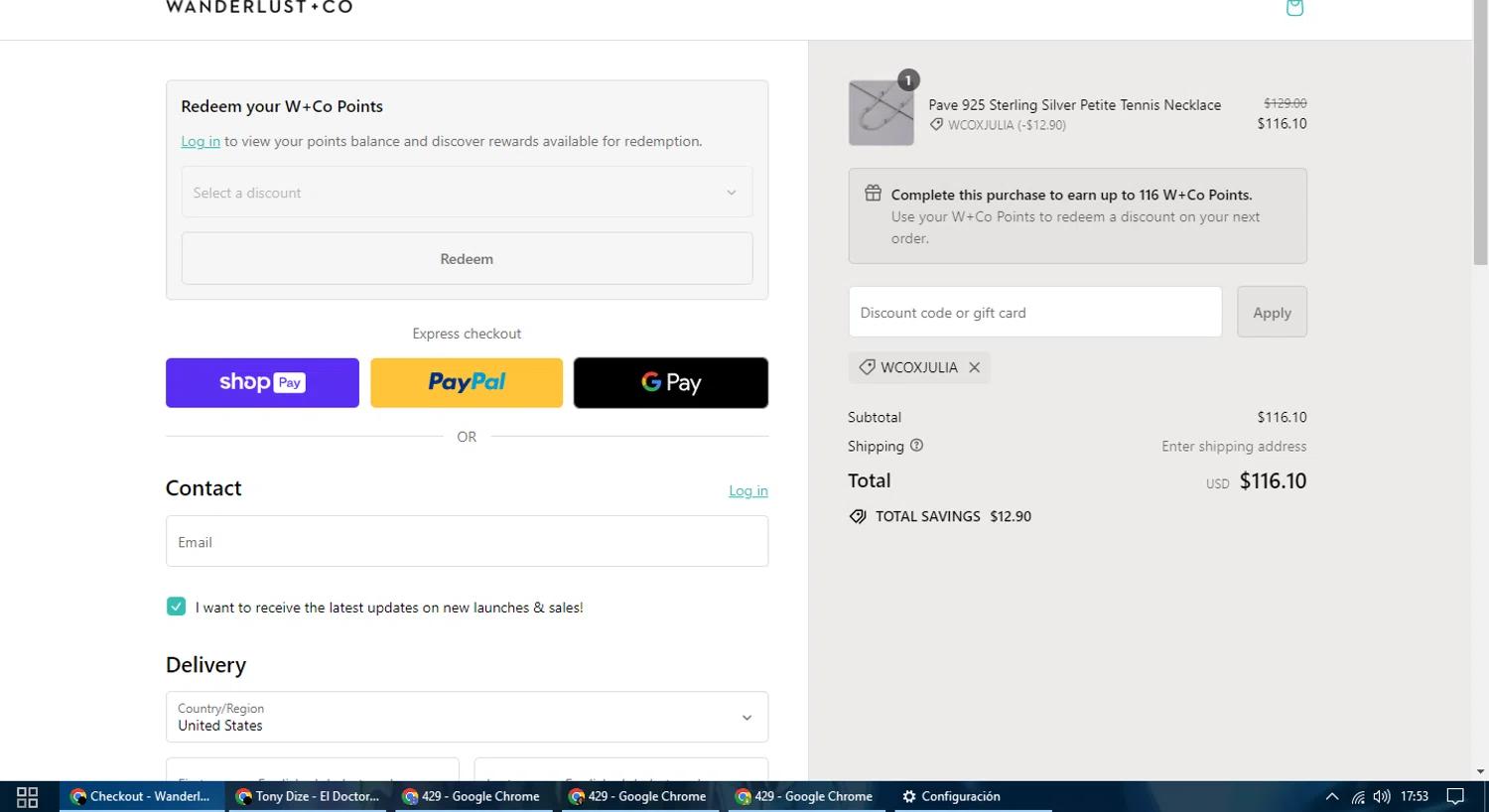Click the shipping help question mark icon
The width and height of the screenshot is (1489, 812).
point(916,446)
